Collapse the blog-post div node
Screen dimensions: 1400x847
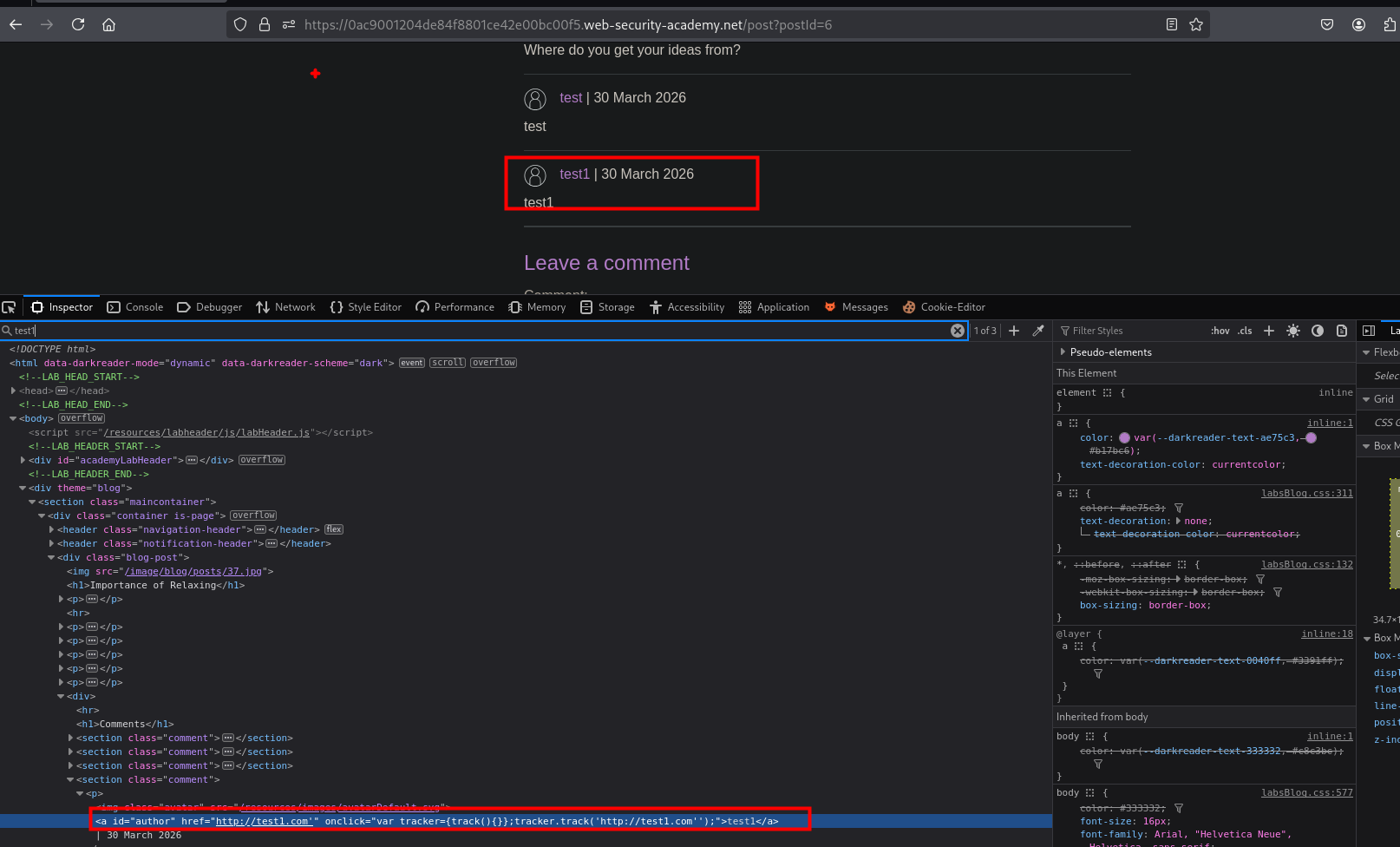tap(51, 557)
